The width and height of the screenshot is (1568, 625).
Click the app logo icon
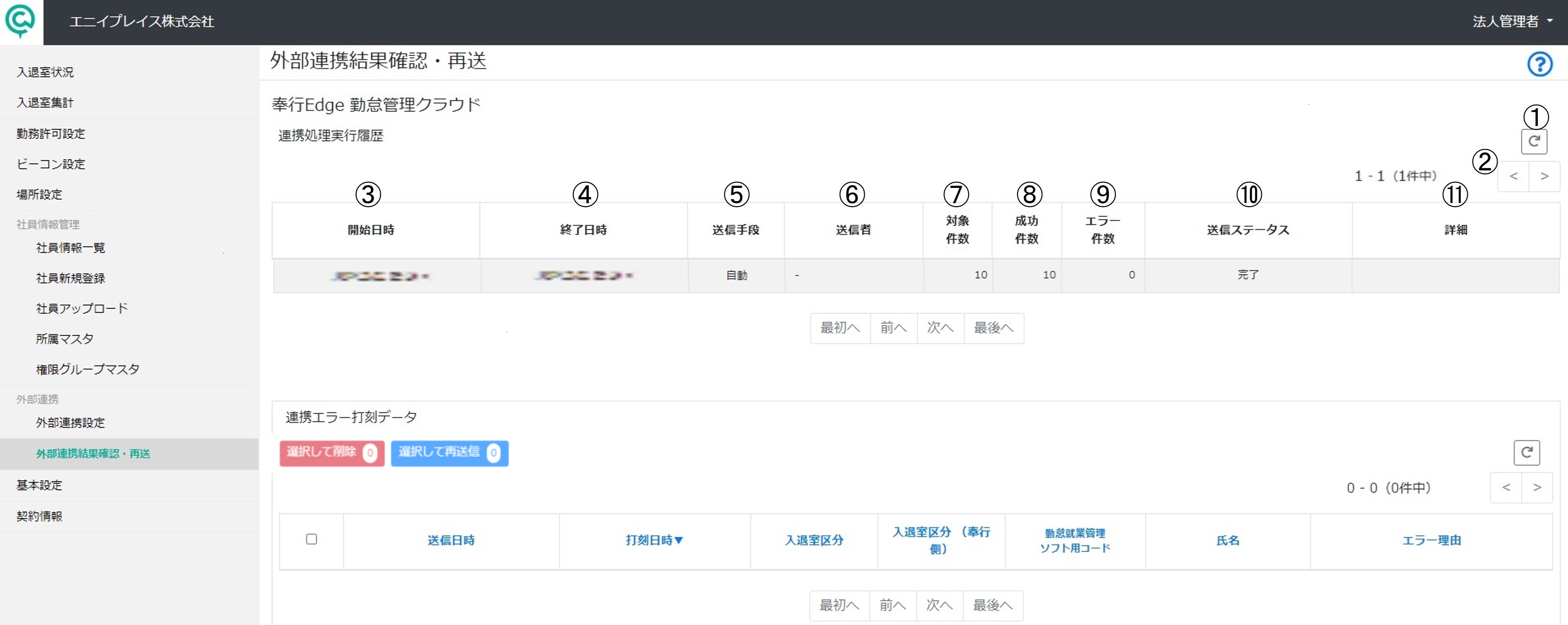click(x=20, y=21)
